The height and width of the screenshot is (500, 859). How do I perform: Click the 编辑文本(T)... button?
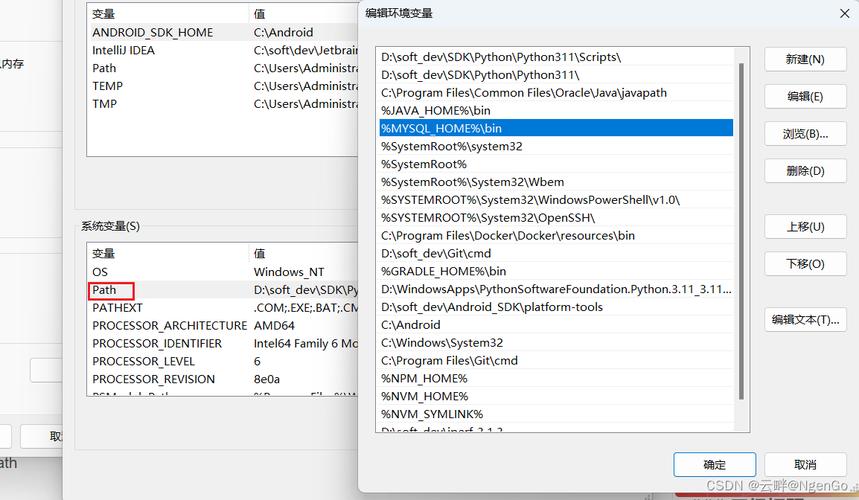click(x=805, y=320)
